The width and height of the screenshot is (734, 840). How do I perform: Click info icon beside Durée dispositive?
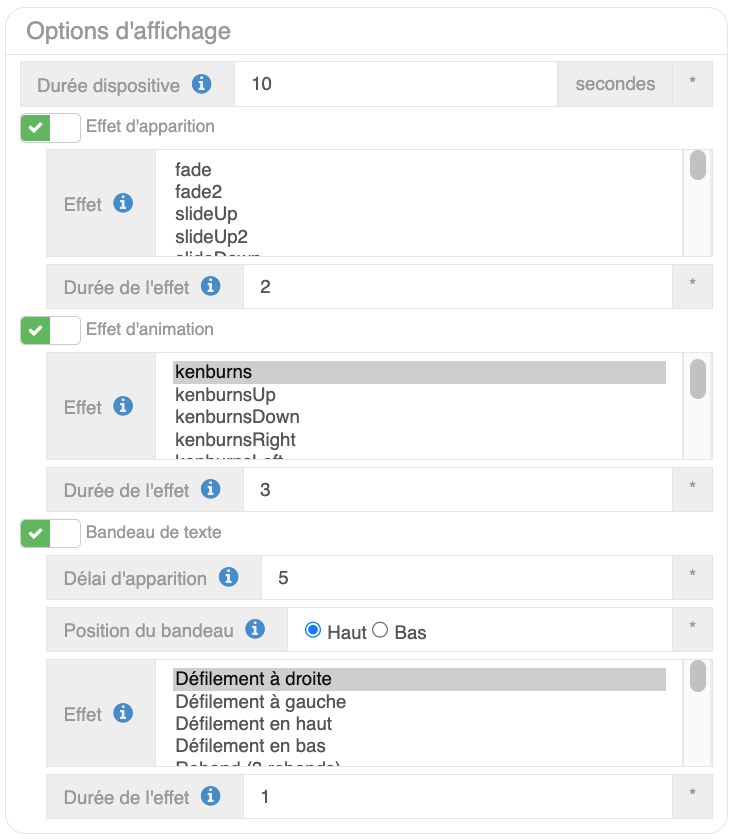click(201, 84)
